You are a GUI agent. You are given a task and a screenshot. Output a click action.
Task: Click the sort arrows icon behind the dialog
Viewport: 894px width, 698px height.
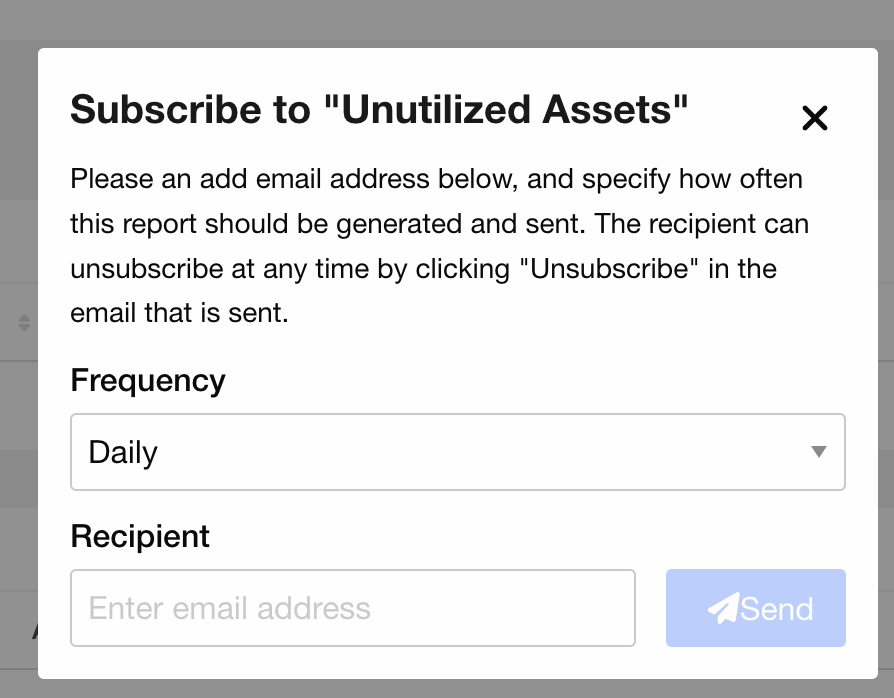(x=24, y=323)
